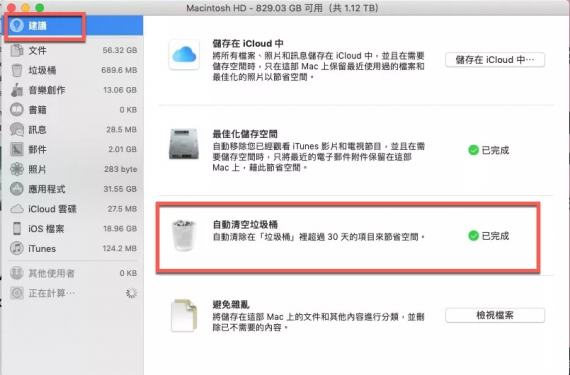
Task: Click the 已完成 label for 自動清空垃圾桶
Action: (x=495, y=236)
